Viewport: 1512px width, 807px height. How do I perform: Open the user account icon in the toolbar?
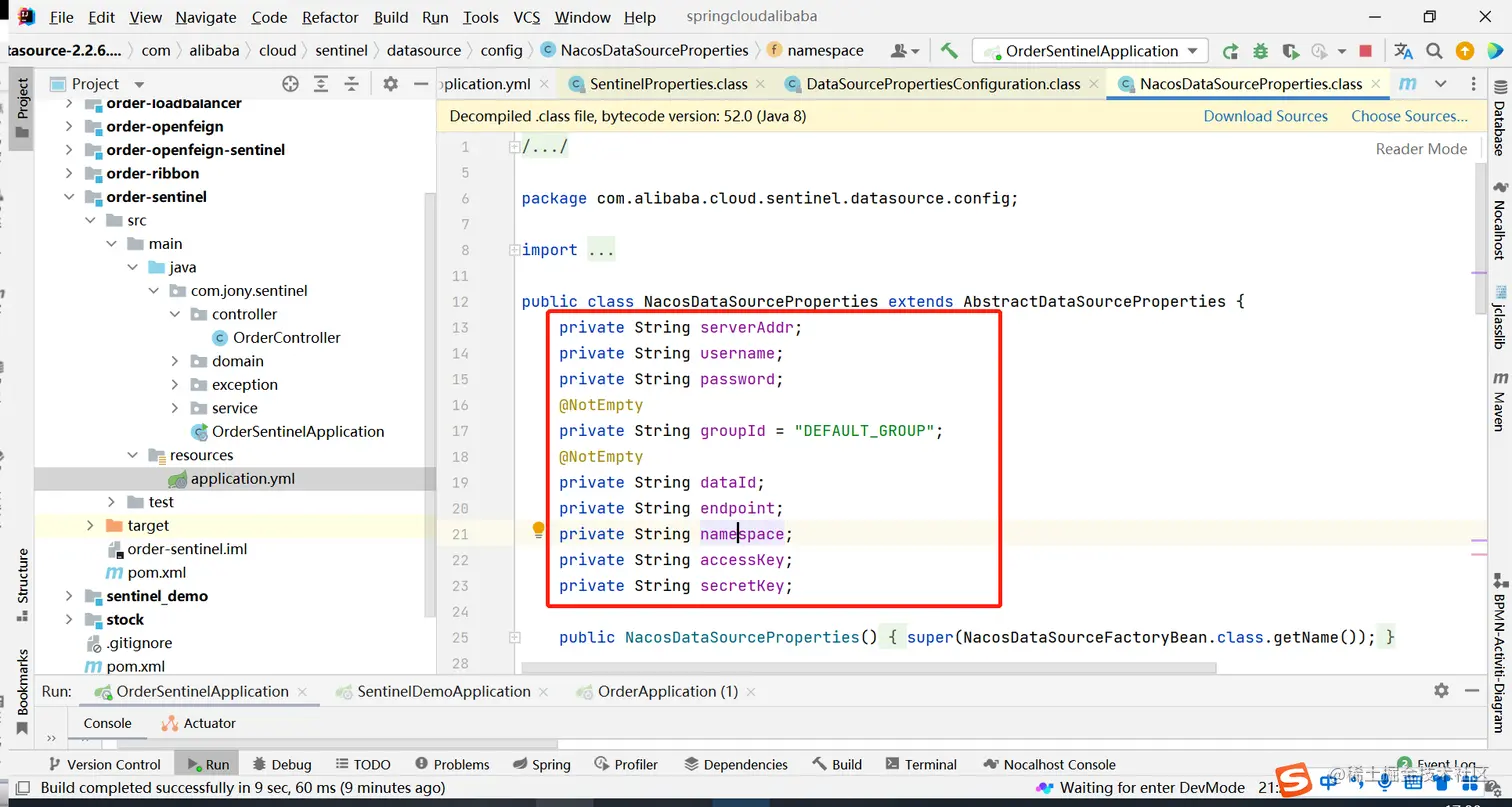(904, 51)
